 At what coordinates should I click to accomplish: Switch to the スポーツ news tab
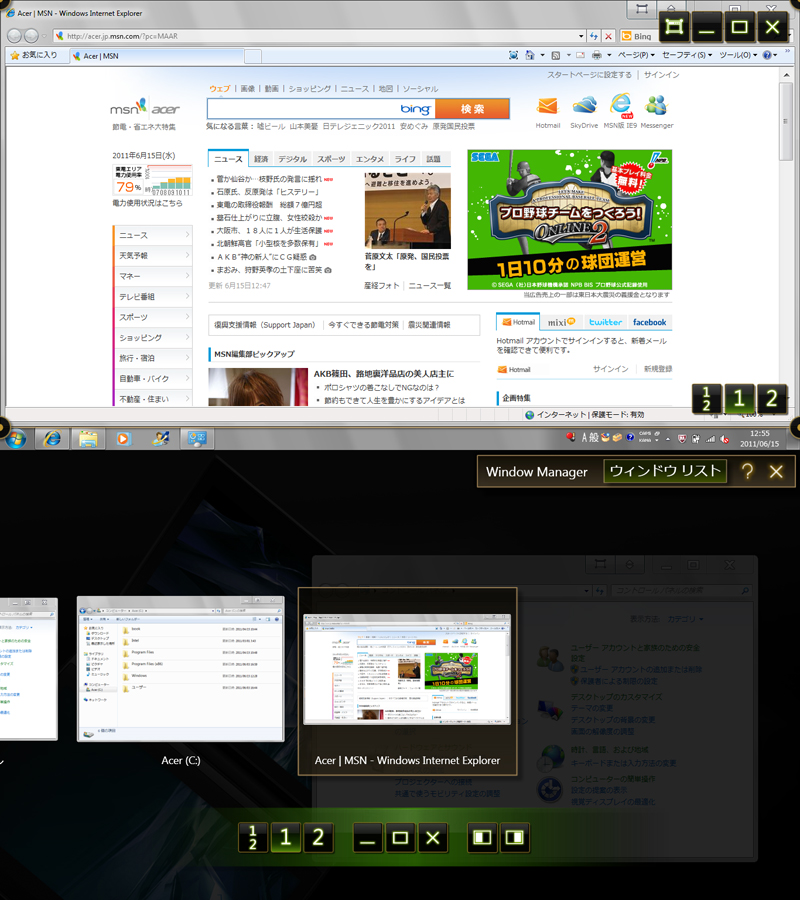(x=331, y=159)
